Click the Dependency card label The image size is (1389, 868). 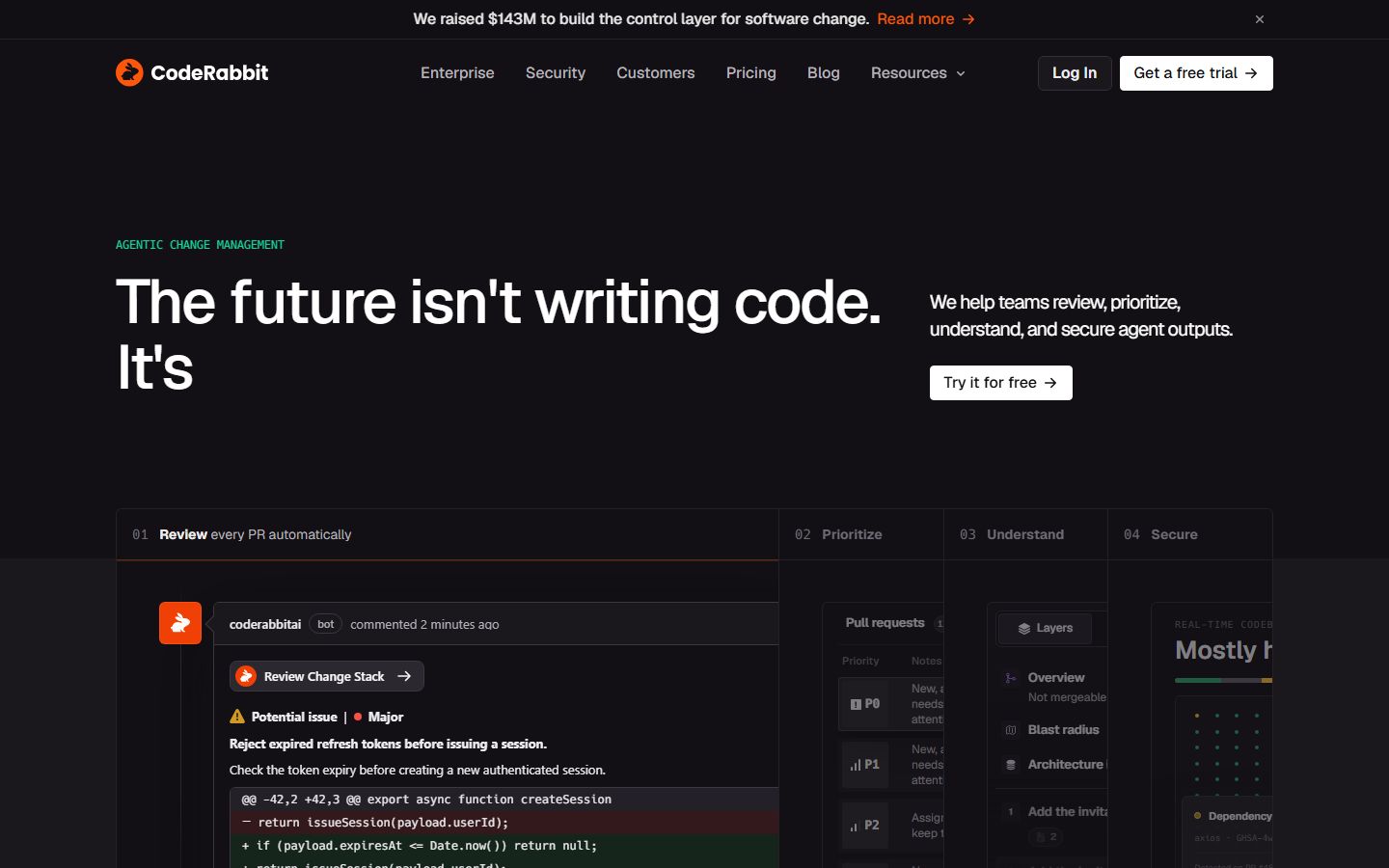click(1239, 816)
